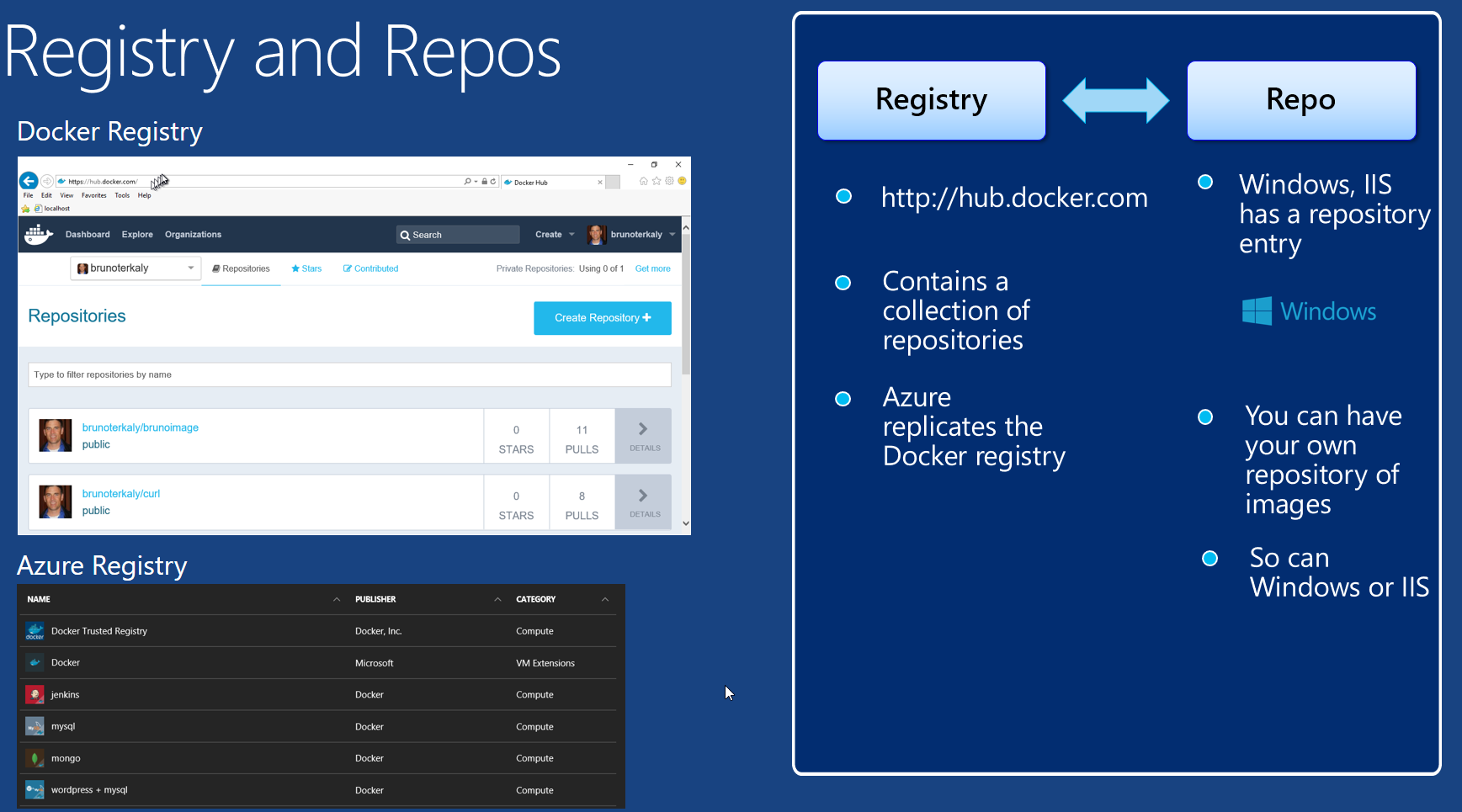1462x812 pixels.
Task: Click the avatar thumbnail beside brunoterkaly/brunoimage
Action: tap(56, 436)
